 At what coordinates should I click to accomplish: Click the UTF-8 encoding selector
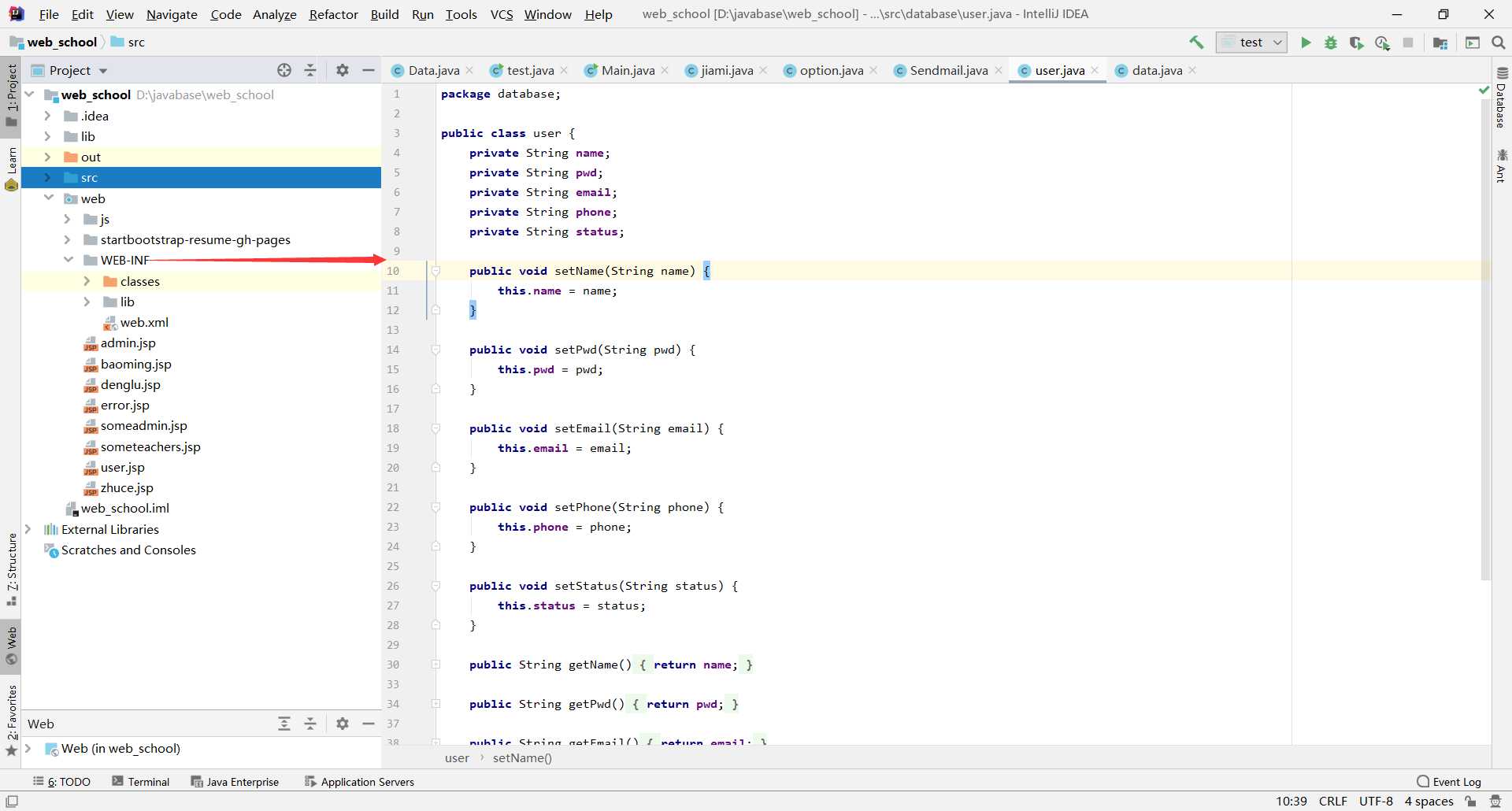tap(1376, 801)
